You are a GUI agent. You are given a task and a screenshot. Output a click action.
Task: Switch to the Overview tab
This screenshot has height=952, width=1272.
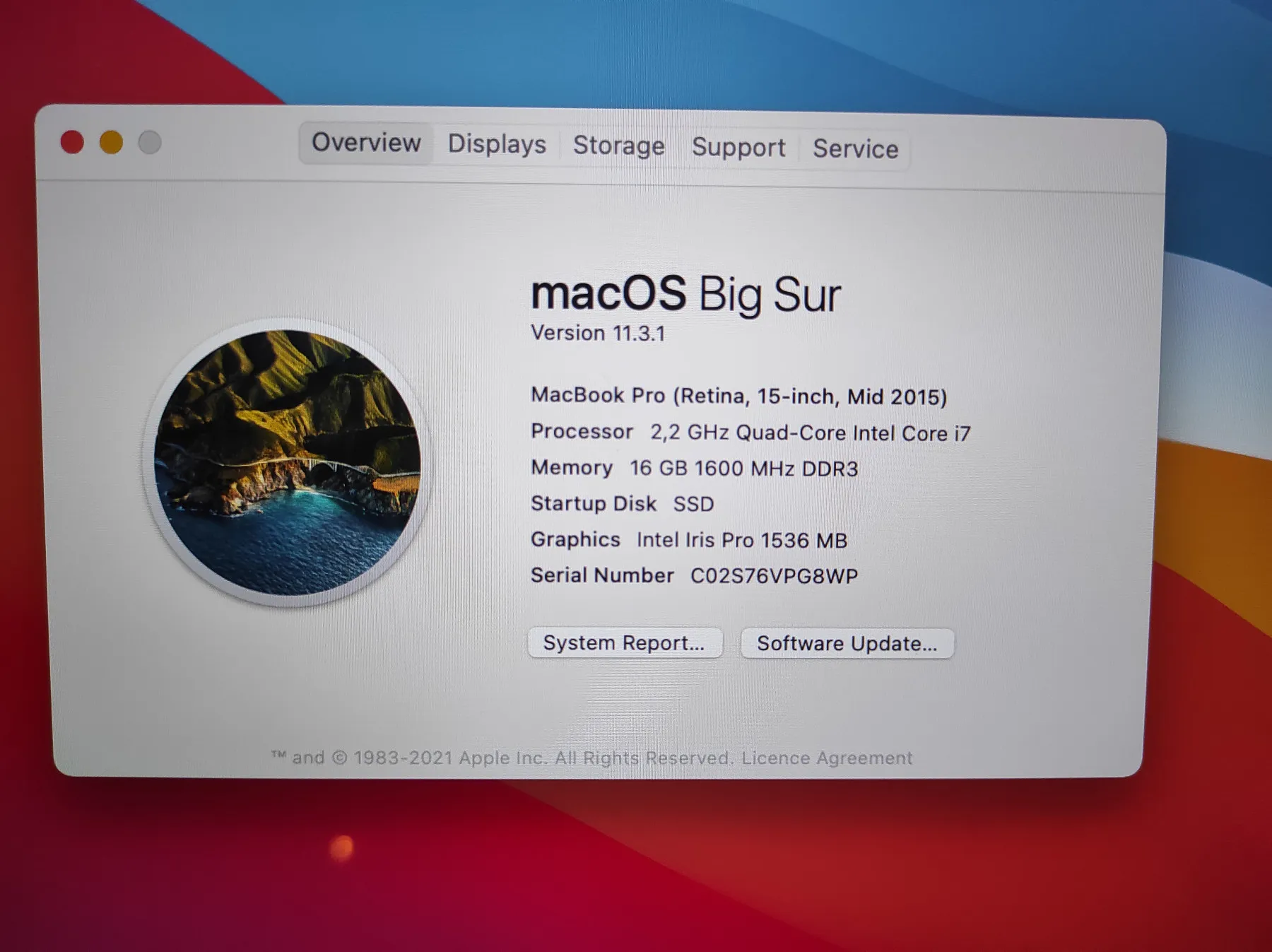coord(366,143)
